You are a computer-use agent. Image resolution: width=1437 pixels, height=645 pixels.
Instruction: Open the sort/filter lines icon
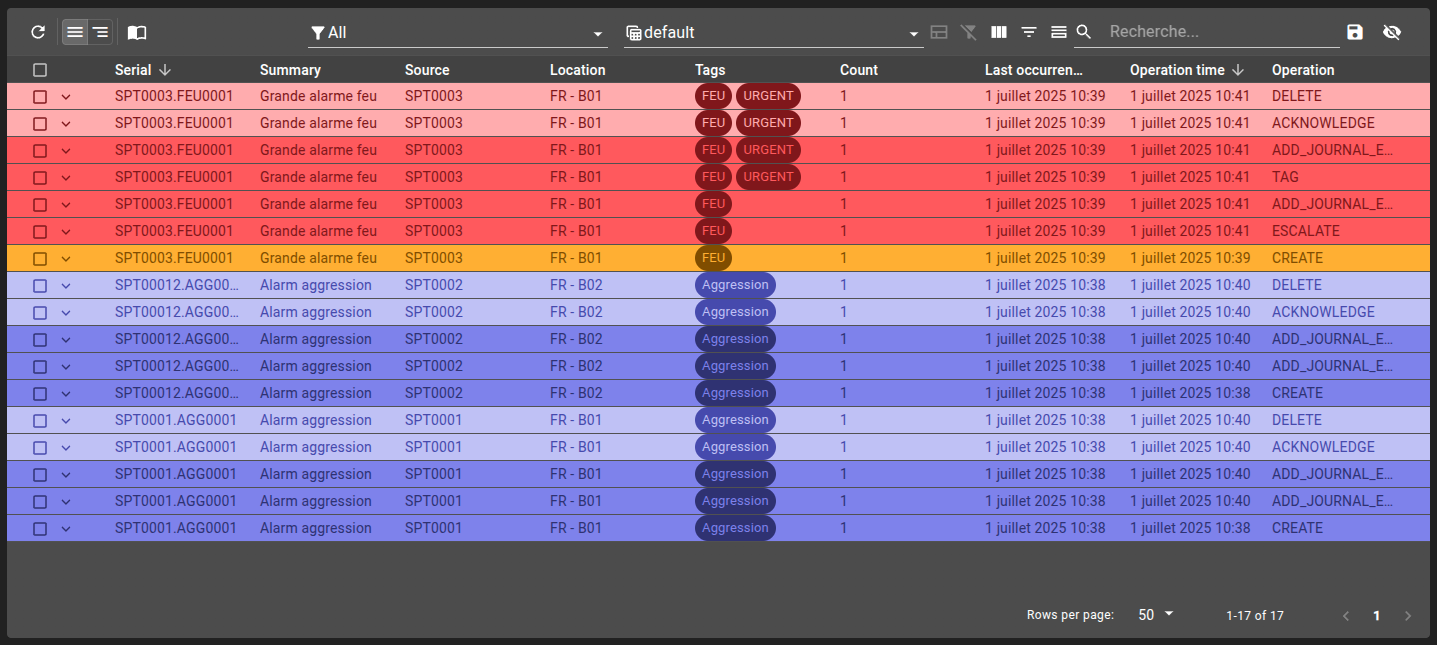[x=1028, y=32]
